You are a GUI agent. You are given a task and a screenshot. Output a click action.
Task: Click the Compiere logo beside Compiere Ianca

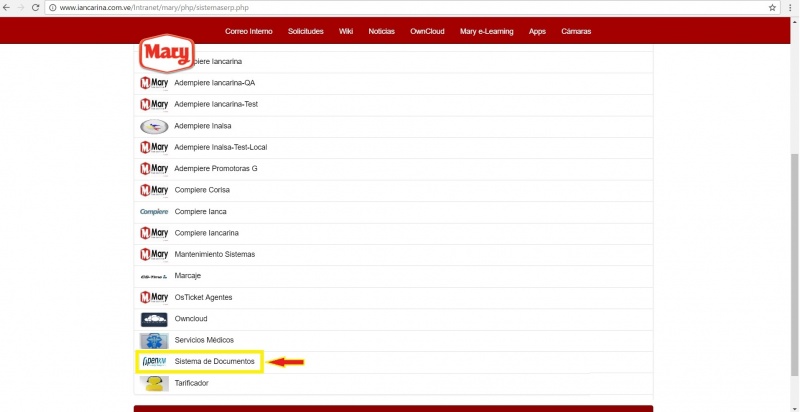point(154,212)
